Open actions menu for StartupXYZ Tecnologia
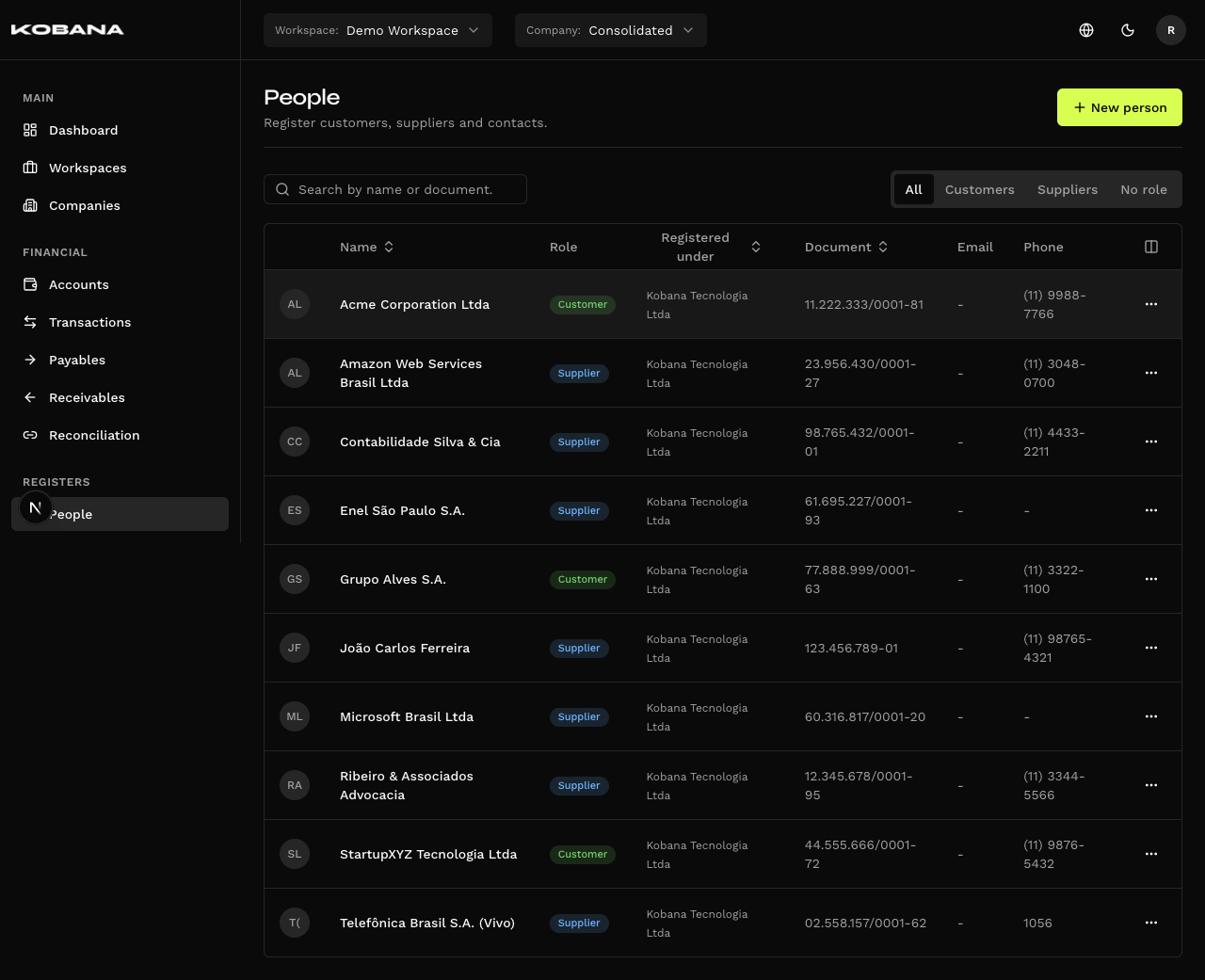Screen dimensions: 1205x980 pyautogui.click(x=1150, y=854)
